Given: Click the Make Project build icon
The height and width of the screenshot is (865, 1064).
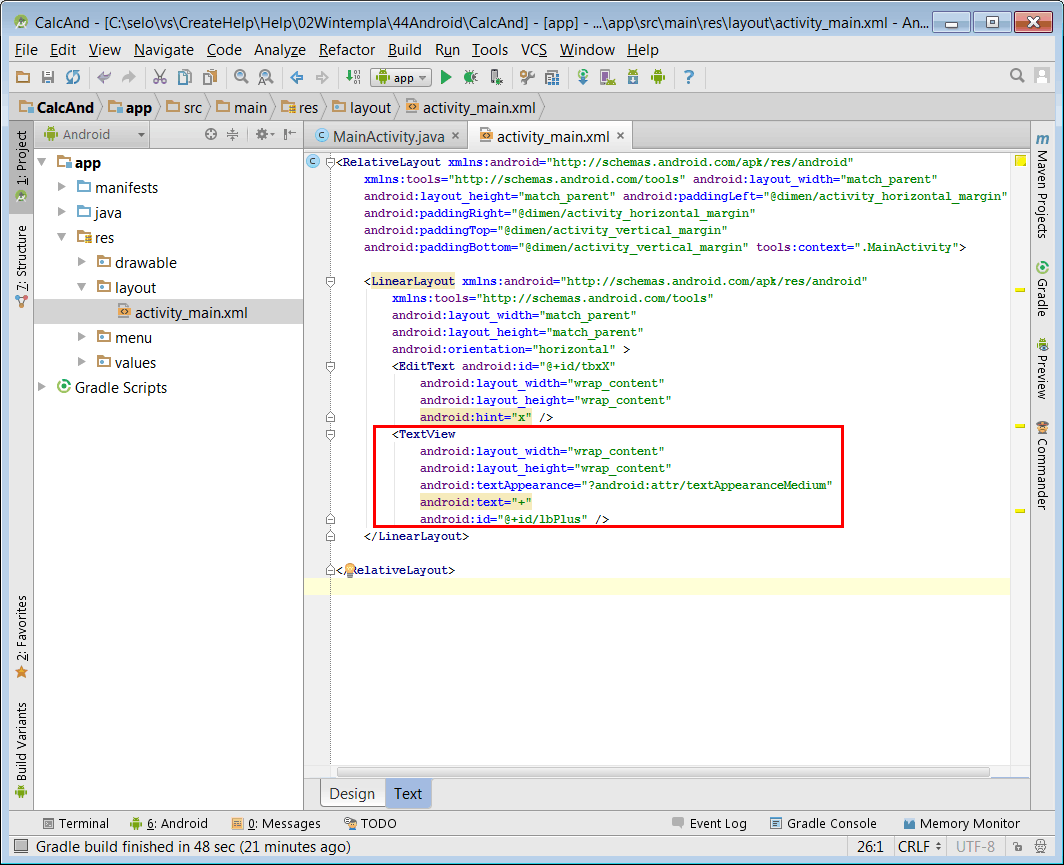Looking at the screenshot, I should pyautogui.click(x=353, y=77).
